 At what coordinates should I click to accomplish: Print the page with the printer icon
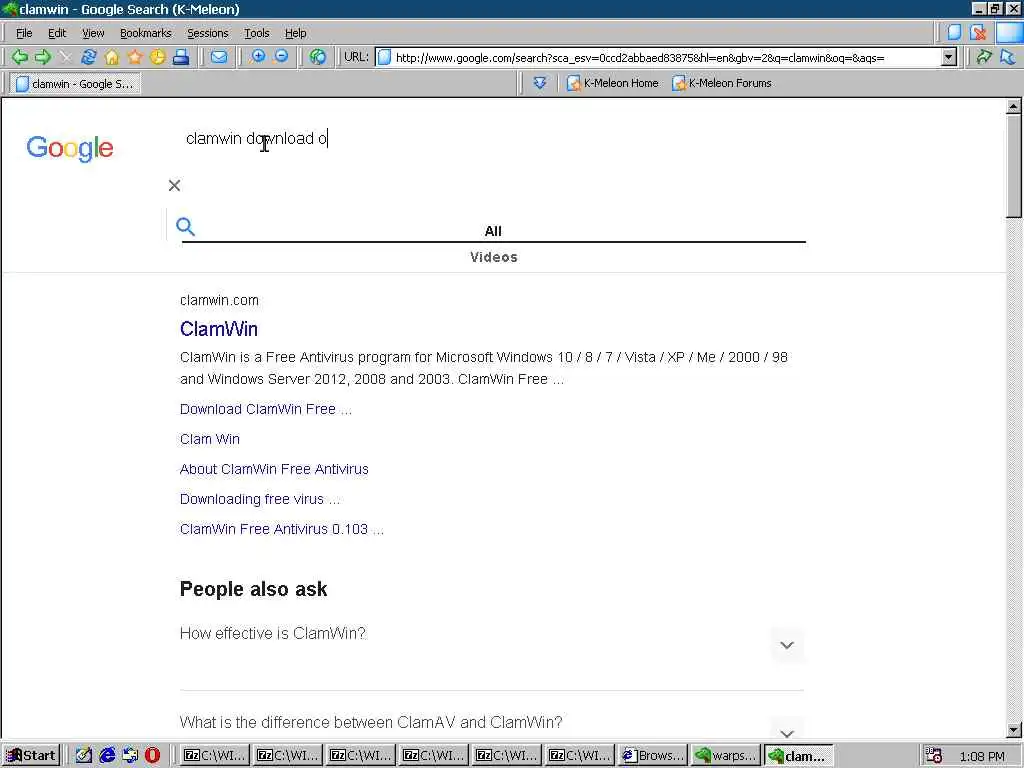click(x=181, y=57)
